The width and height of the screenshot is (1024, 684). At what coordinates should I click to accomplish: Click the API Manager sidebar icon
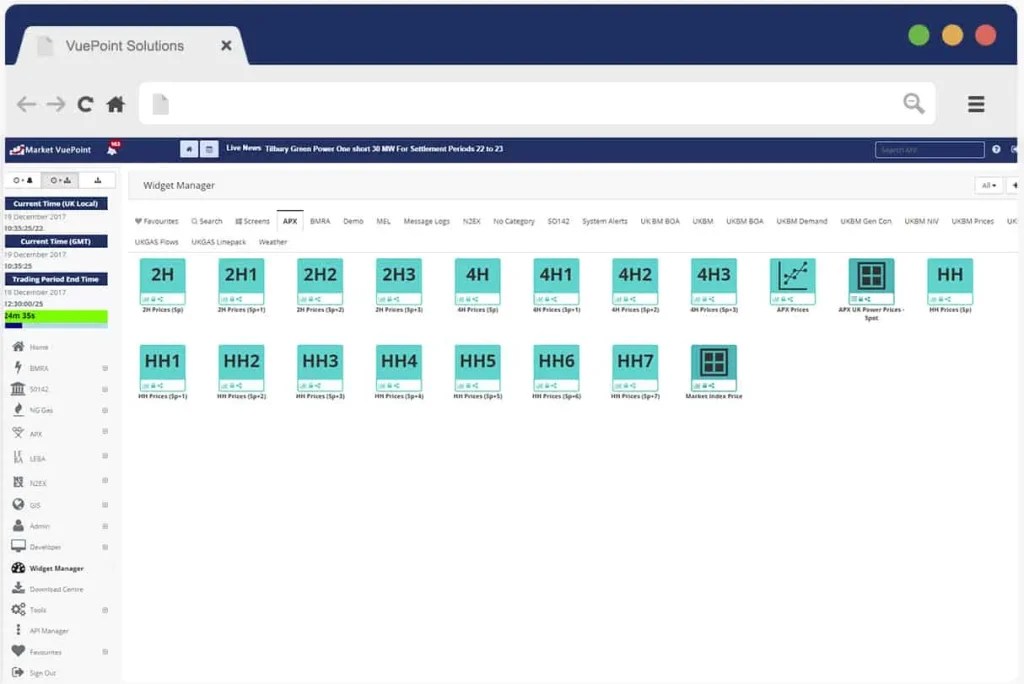(x=18, y=630)
